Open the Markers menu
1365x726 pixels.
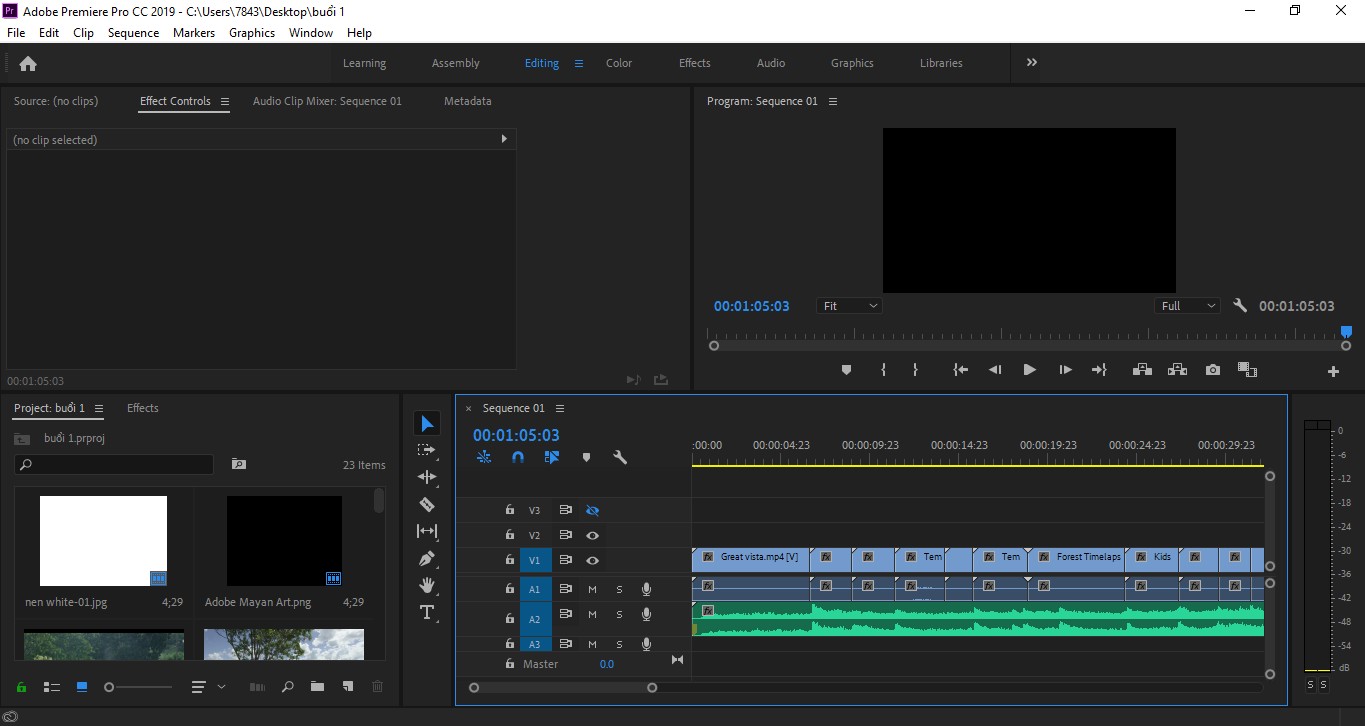(194, 32)
